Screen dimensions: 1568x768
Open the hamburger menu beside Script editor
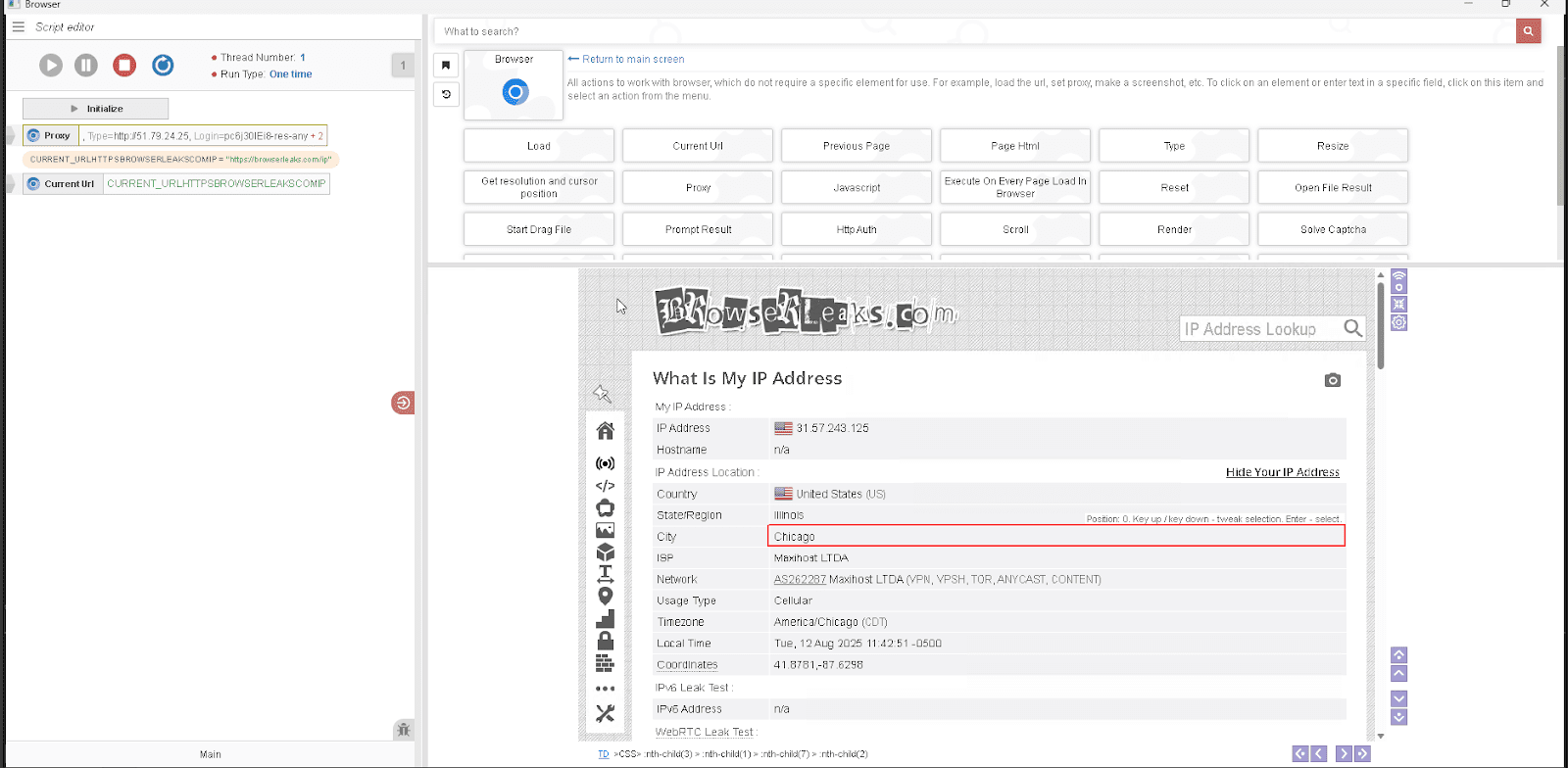(x=18, y=27)
